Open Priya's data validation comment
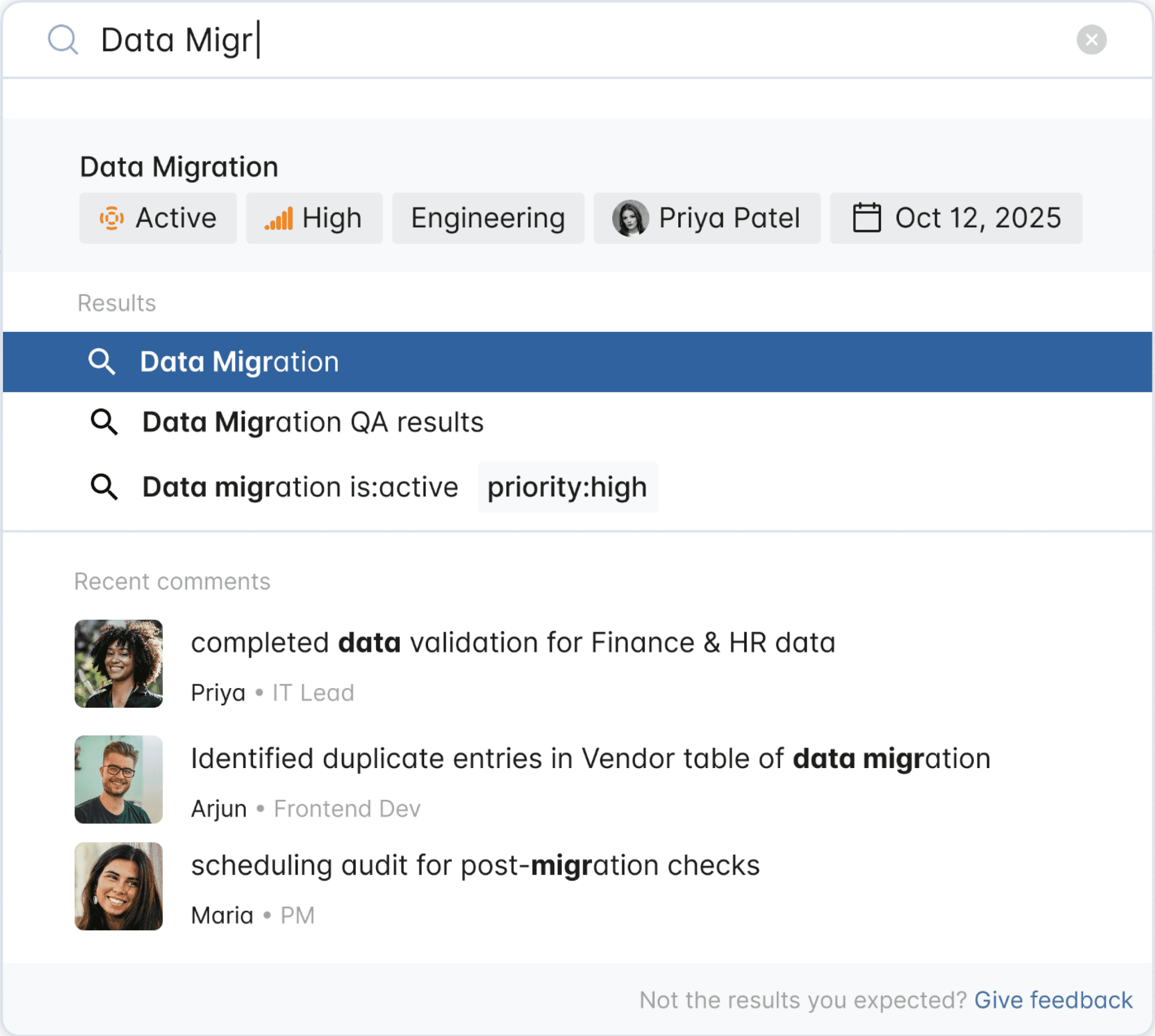Screen dimensions: 1155x1036 513,643
